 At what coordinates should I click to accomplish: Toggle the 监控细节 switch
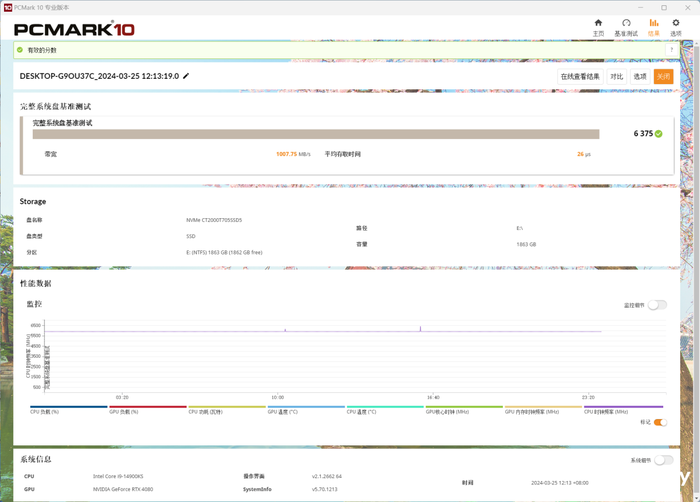coord(657,305)
